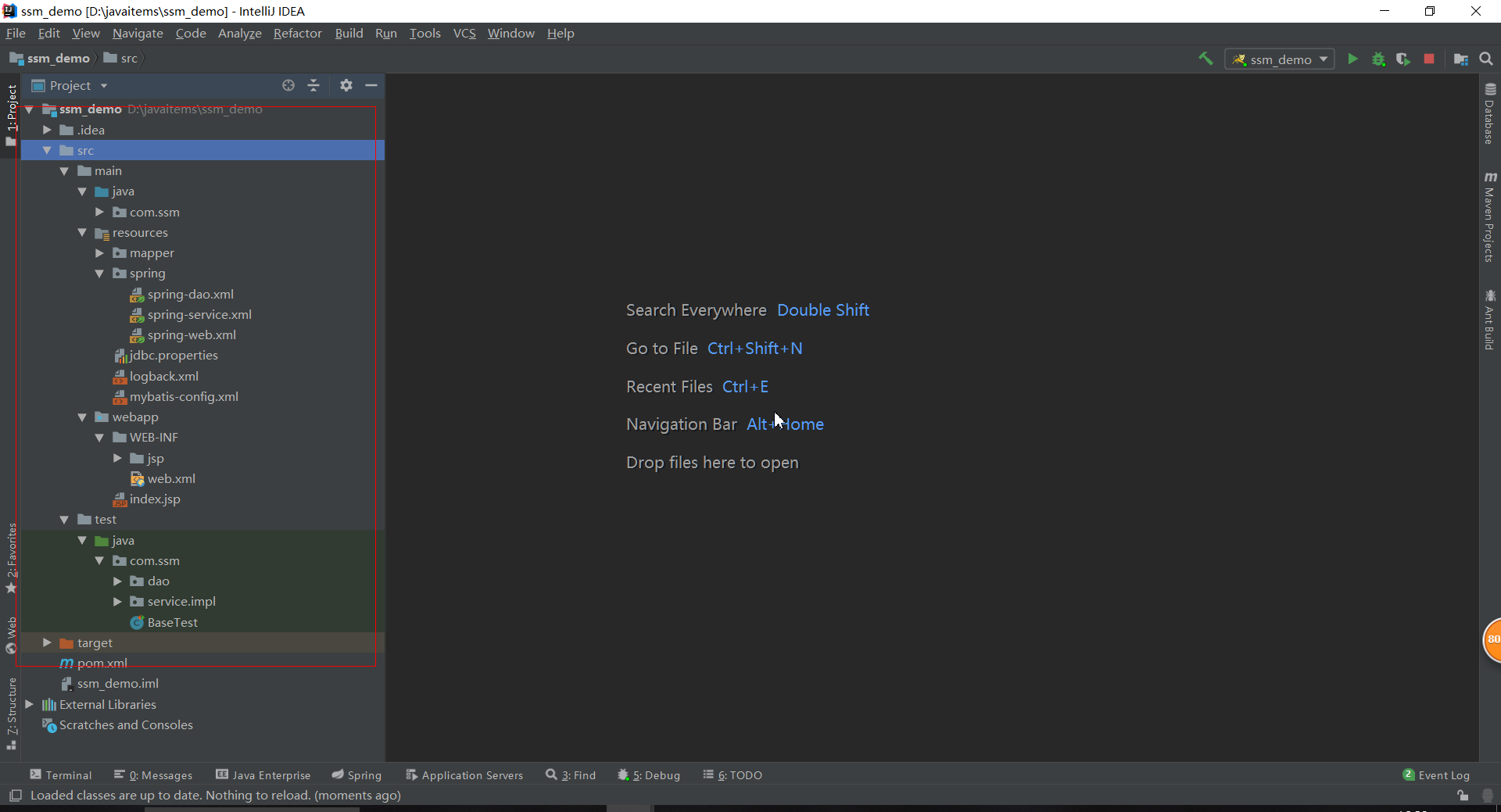Click the locate target icon in Project panel

point(288,85)
